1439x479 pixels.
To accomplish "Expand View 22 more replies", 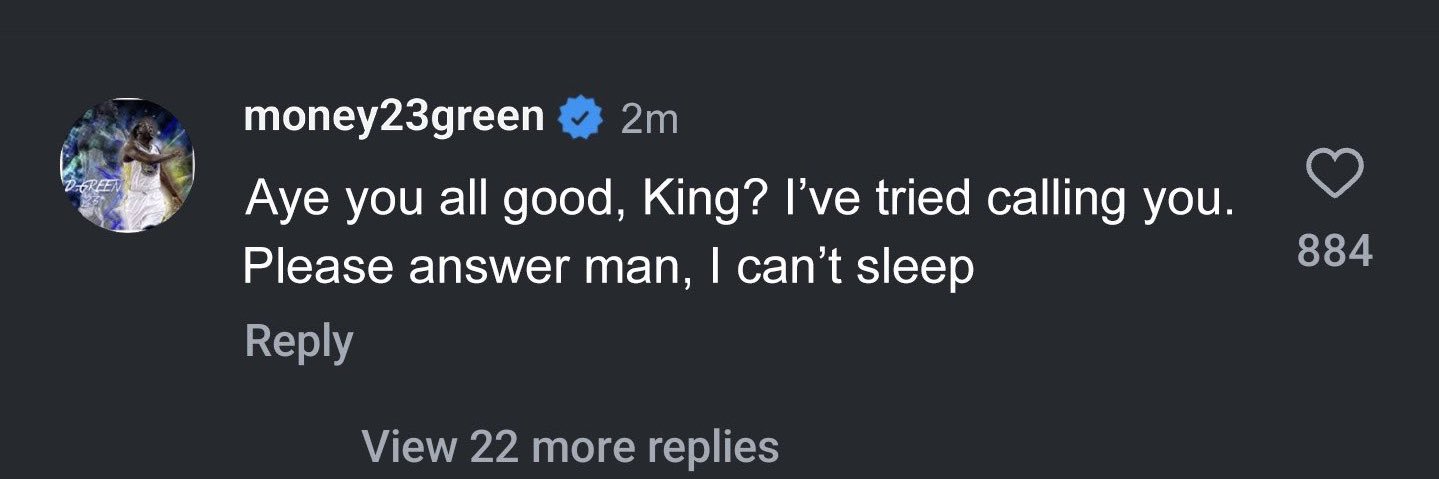I will (570, 445).
